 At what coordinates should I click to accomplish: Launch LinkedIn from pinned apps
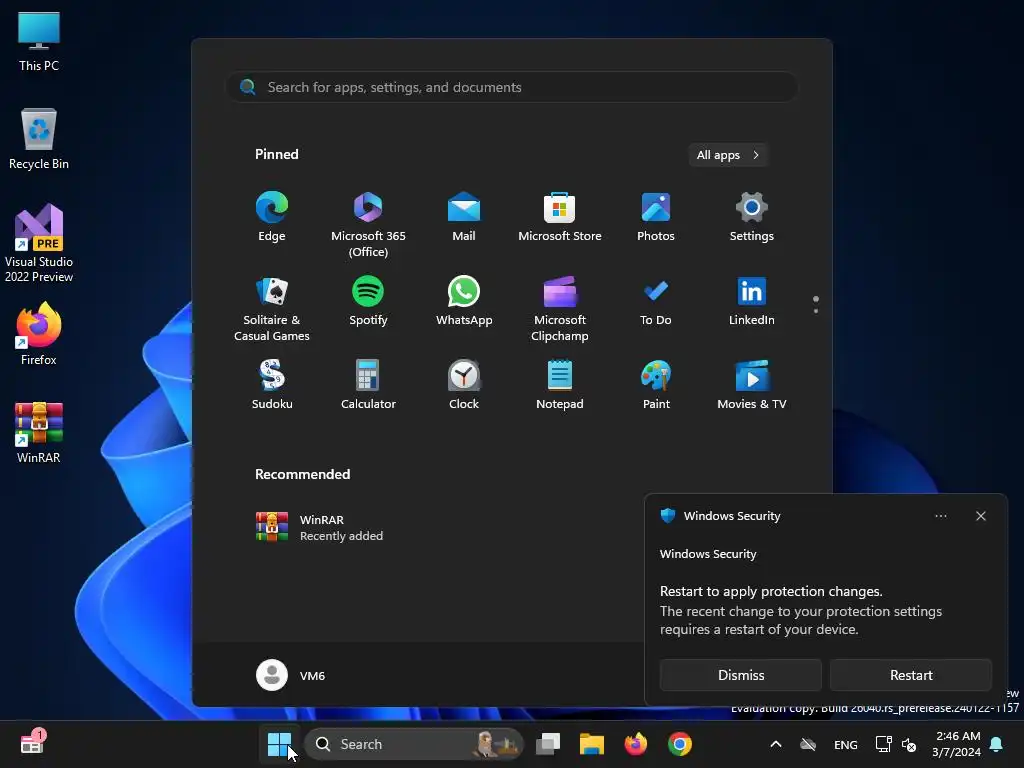(x=752, y=301)
